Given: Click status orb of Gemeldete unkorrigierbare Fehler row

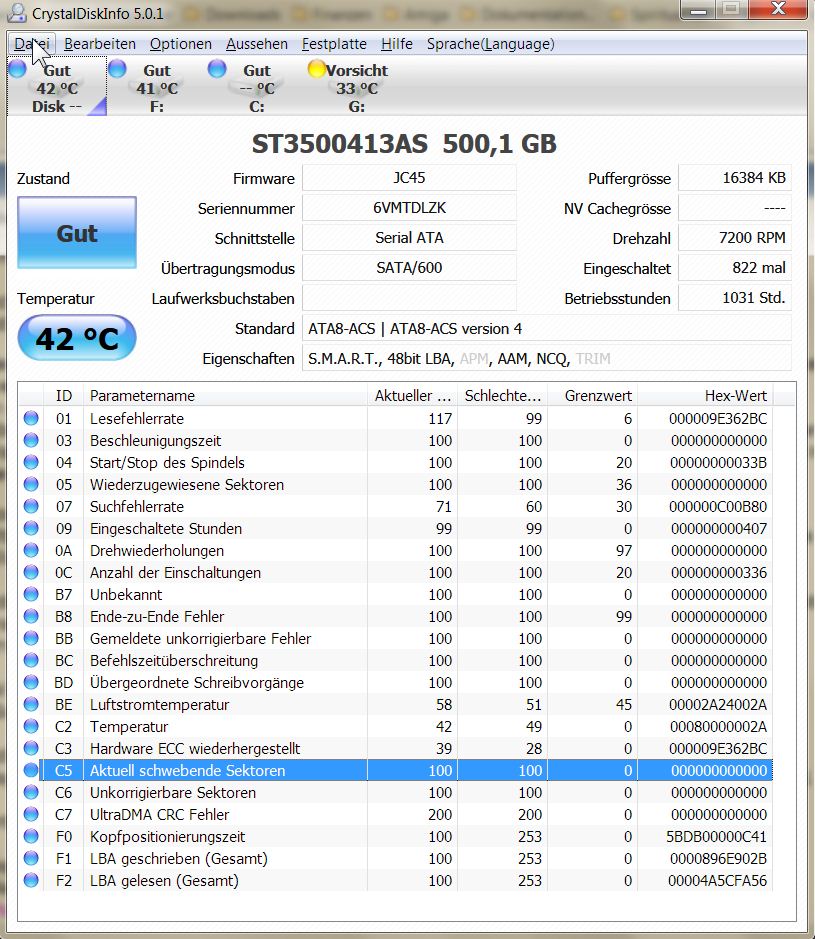Looking at the screenshot, I should (x=31, y=638).
